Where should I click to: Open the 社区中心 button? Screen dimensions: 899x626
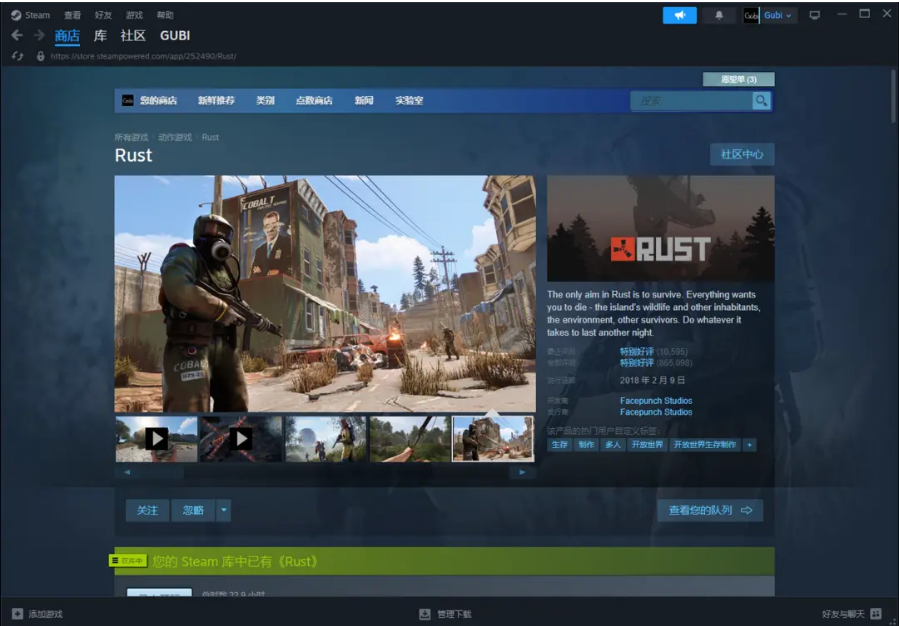pos(742,154)
